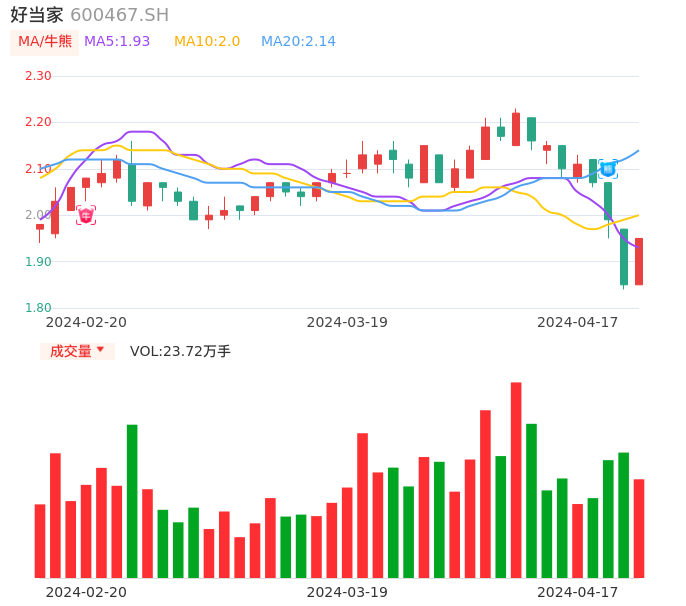
Task: Toggle the MA5:1.93 line legend
Action: 117,41
